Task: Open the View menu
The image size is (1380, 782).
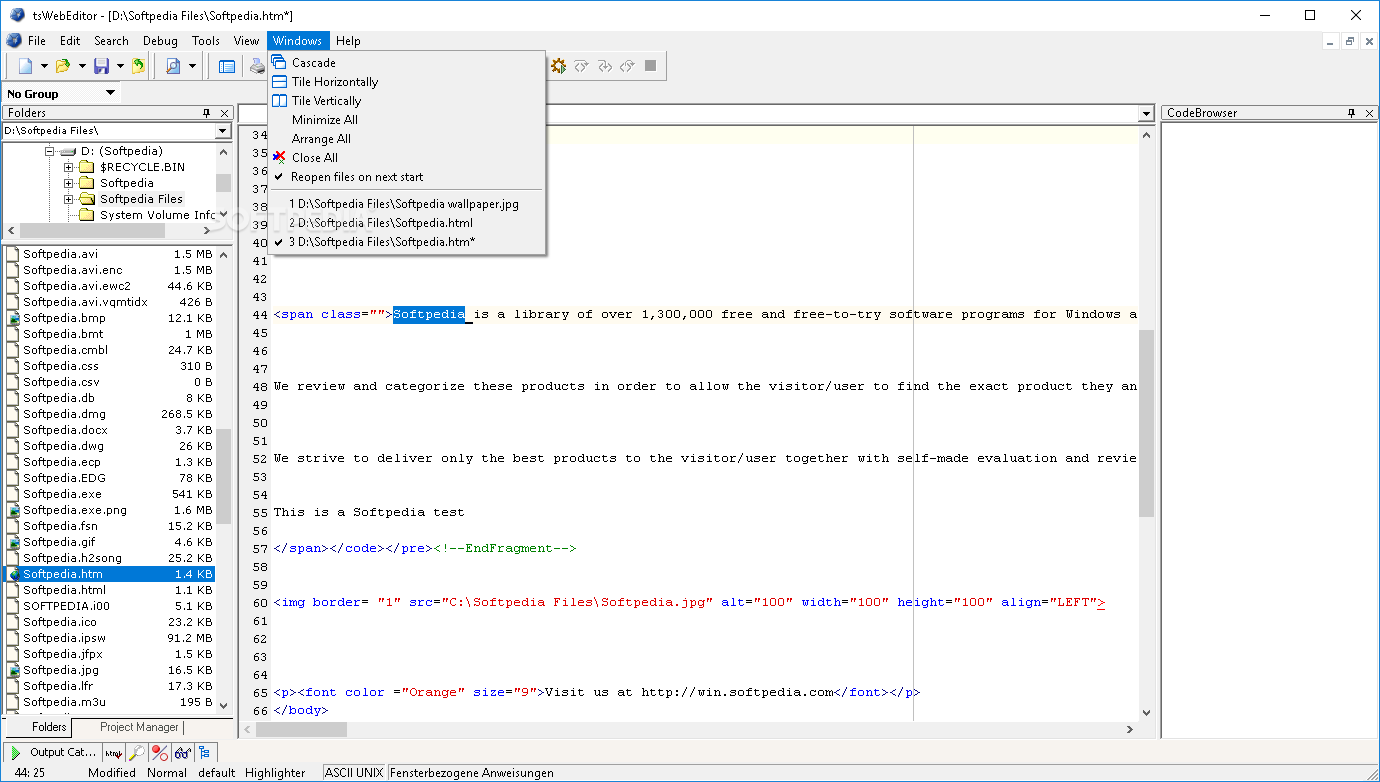Action: tap(246, 41)
